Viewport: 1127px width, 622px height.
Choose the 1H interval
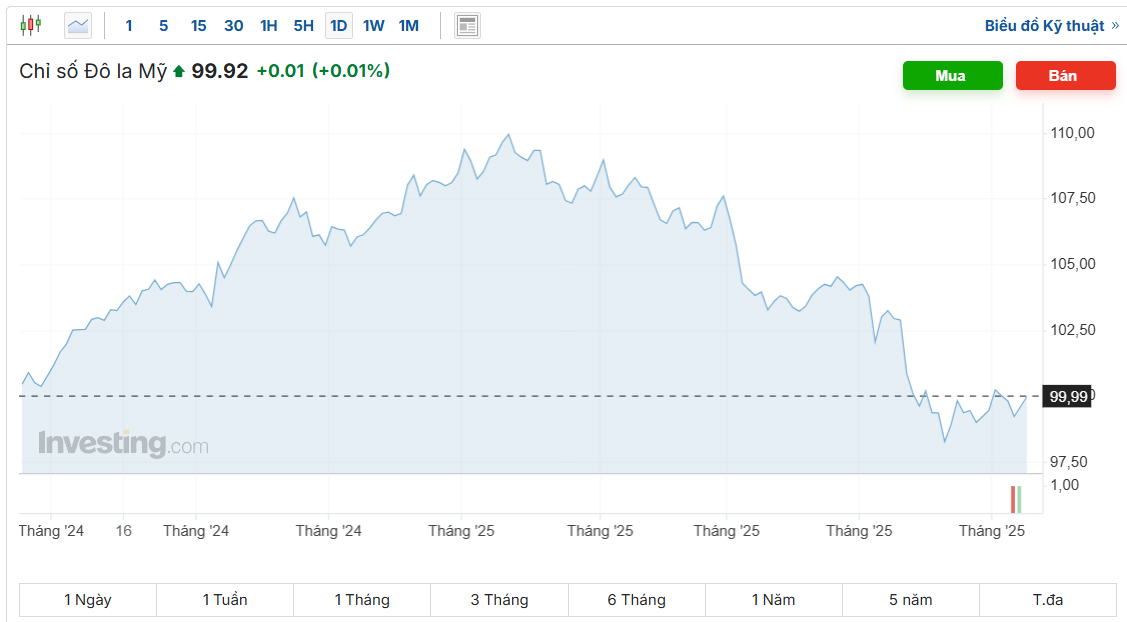point(269,26)
